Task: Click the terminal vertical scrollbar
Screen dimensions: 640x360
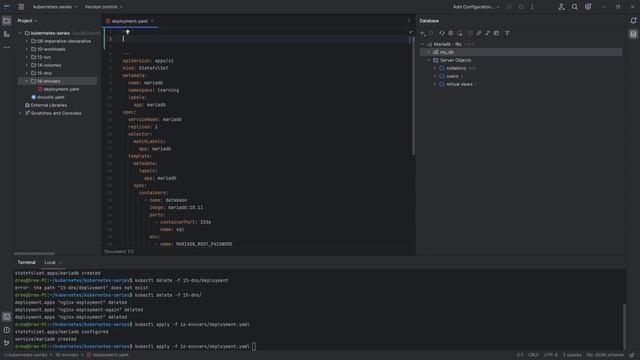Action: 624,327
